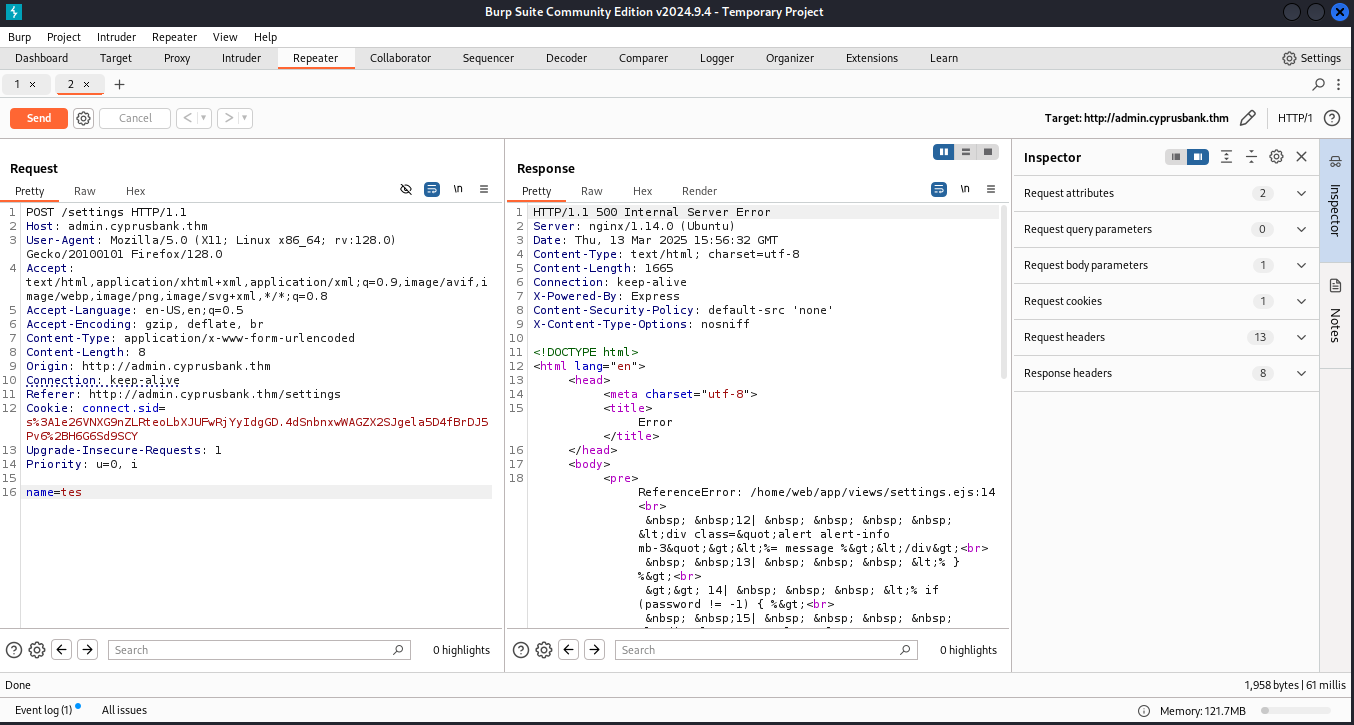Viewport: 1354px width, 725px height.
Task: Collapse all Inspector sections
Action: pos(1251,157)
